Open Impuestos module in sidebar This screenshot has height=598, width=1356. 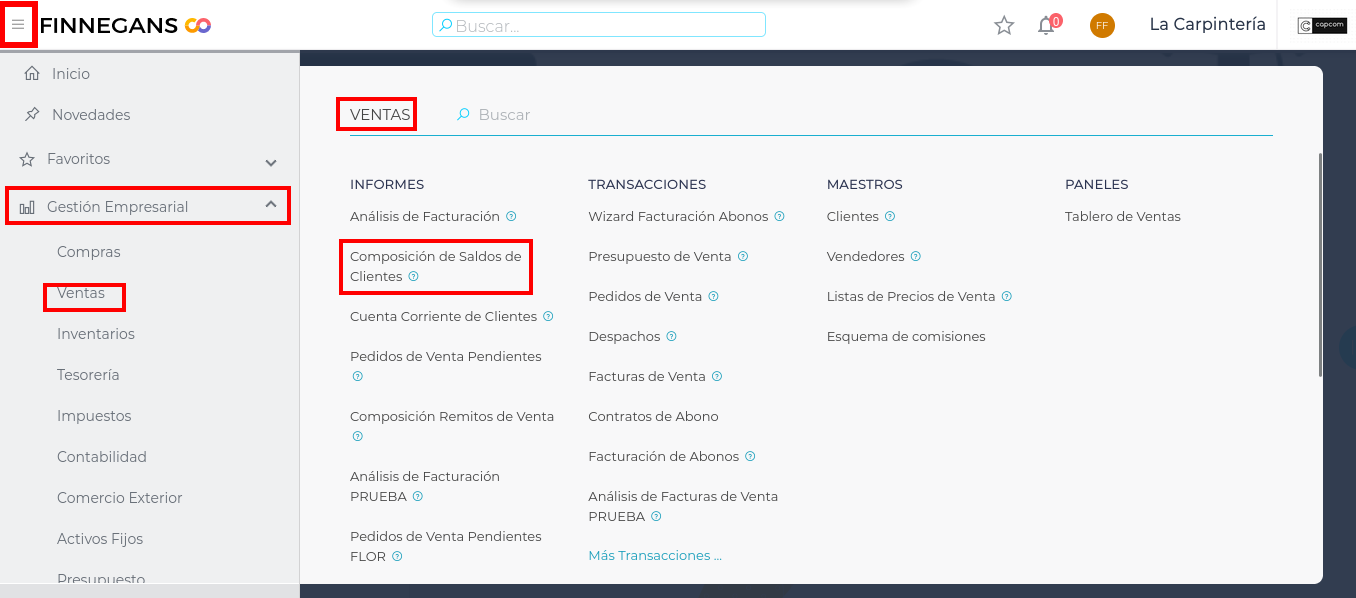94,416
